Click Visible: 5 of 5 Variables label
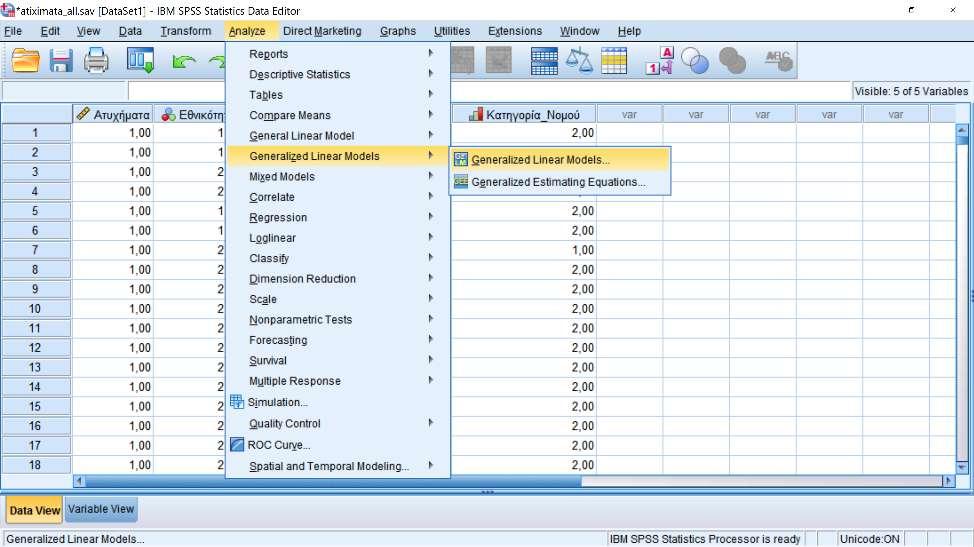The width and height of the screenshot is (974, 547). tap(911, 91)
